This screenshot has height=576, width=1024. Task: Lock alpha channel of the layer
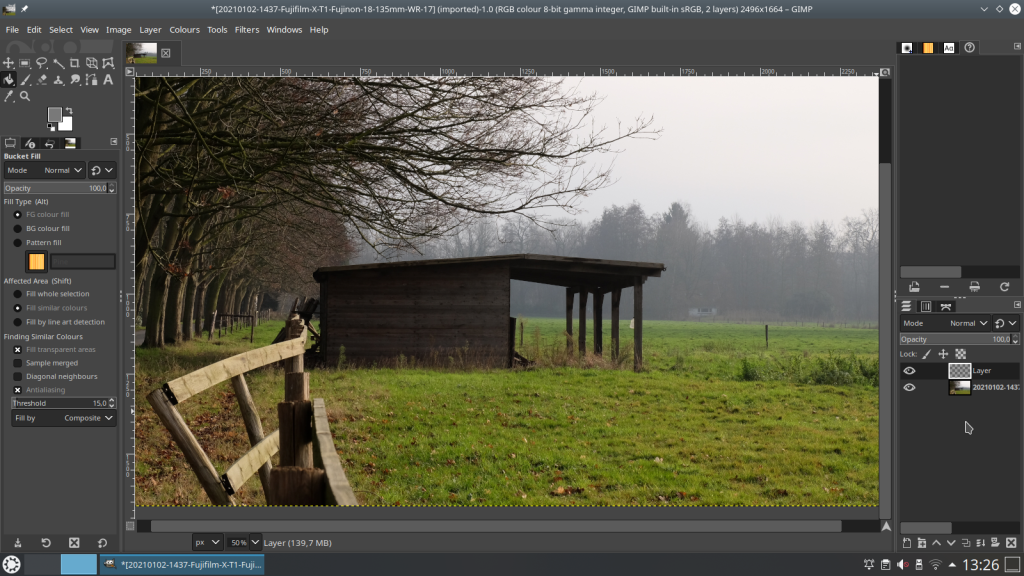click(960, 354)
